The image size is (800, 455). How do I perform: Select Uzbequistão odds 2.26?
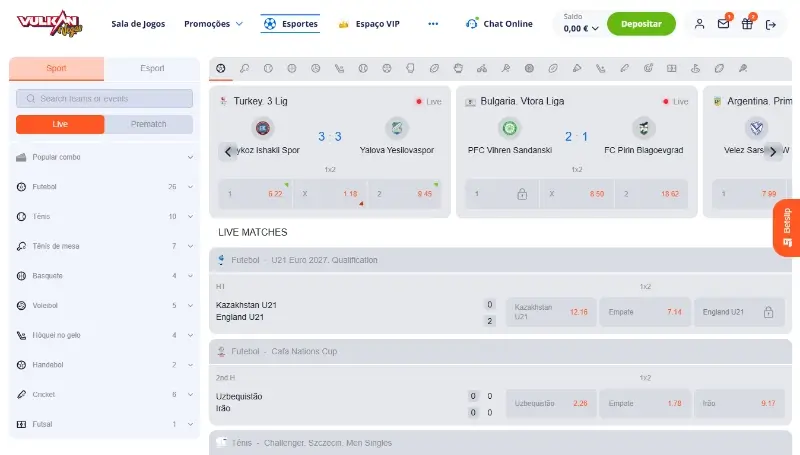coord(551,403)
